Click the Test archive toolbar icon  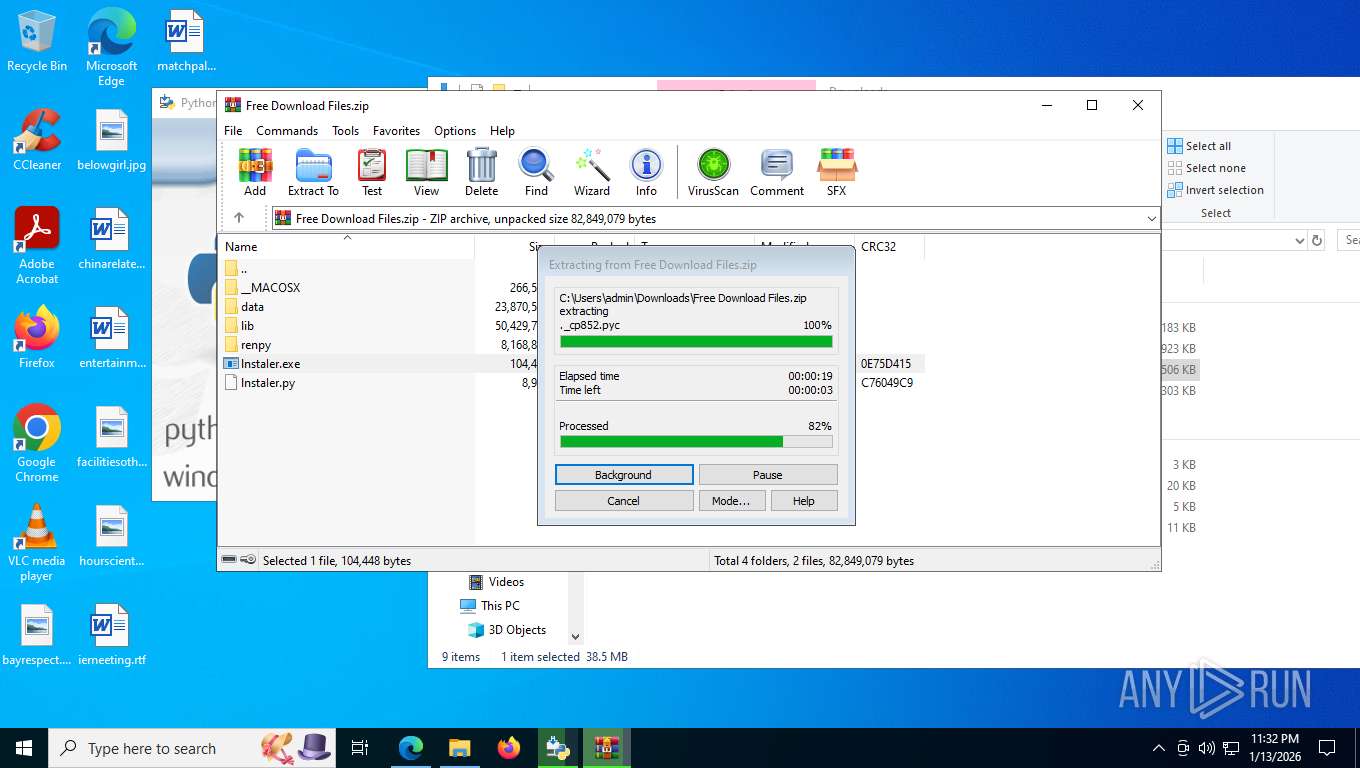click(x=372, y=172)
